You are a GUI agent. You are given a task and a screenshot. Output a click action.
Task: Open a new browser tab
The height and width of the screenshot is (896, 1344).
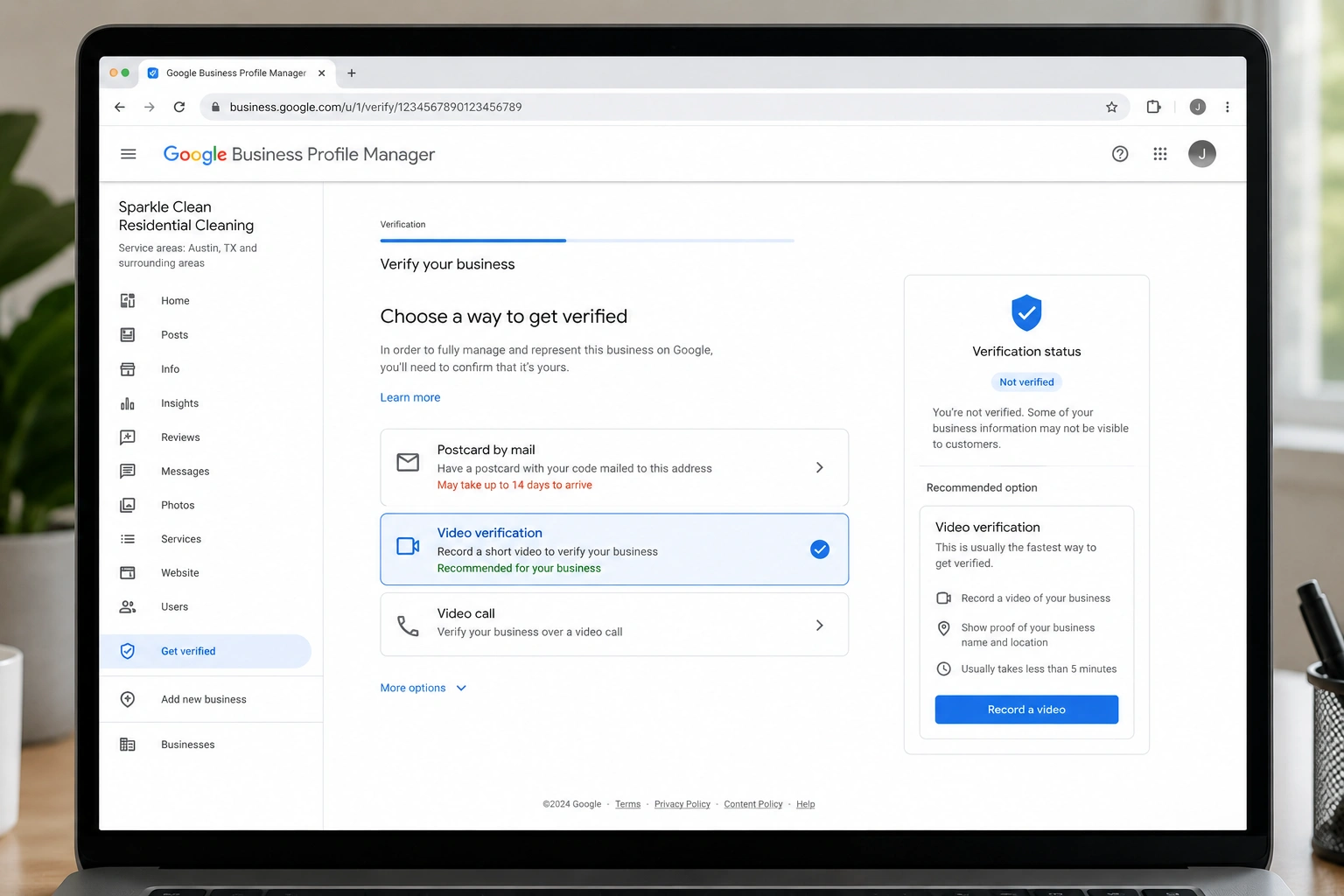point(352,73)
